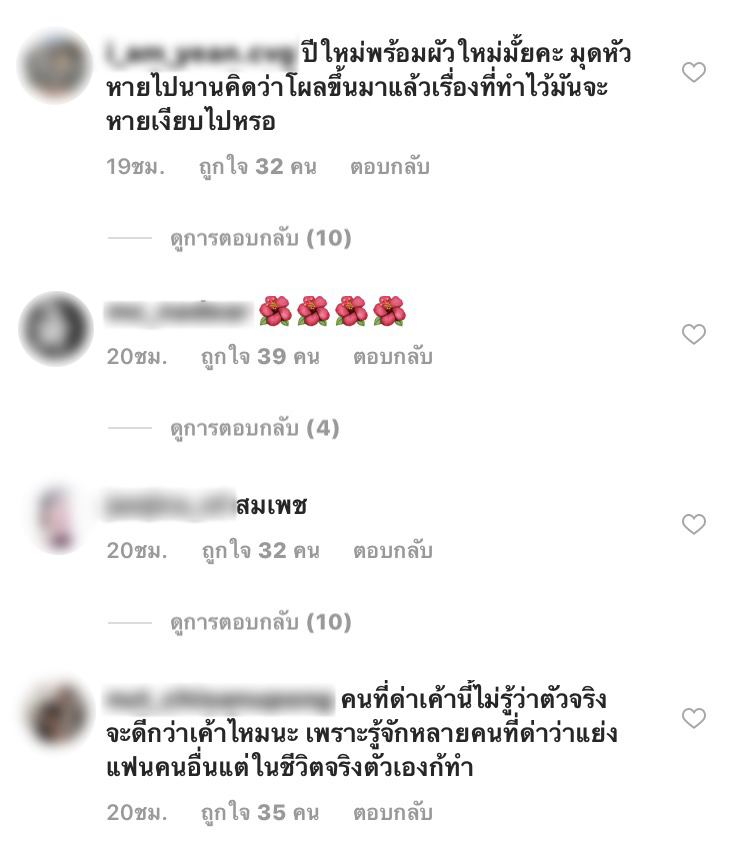Tap heart on the bottom long comment
Image resolution: width=750 pixels, height=859 pixels.
694,718
